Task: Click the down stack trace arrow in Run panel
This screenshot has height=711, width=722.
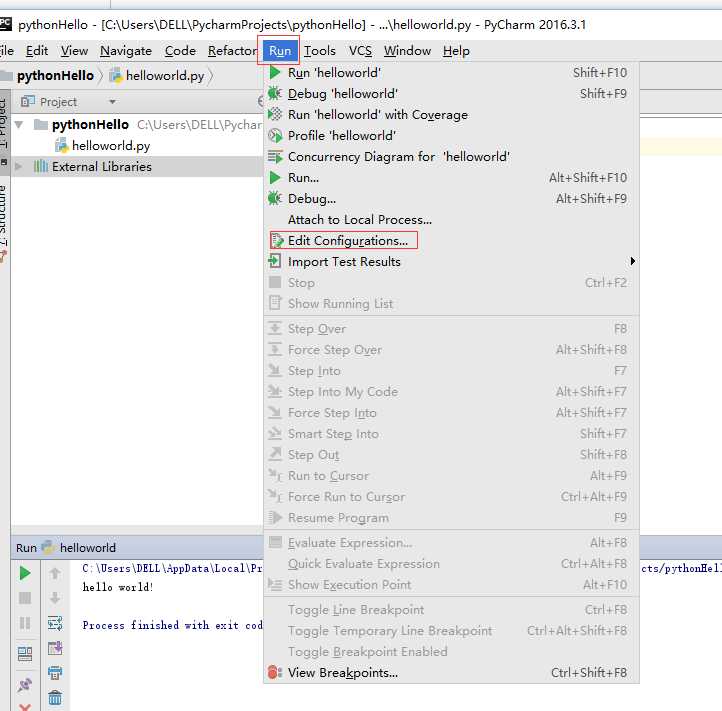Action: click(55, 598)
